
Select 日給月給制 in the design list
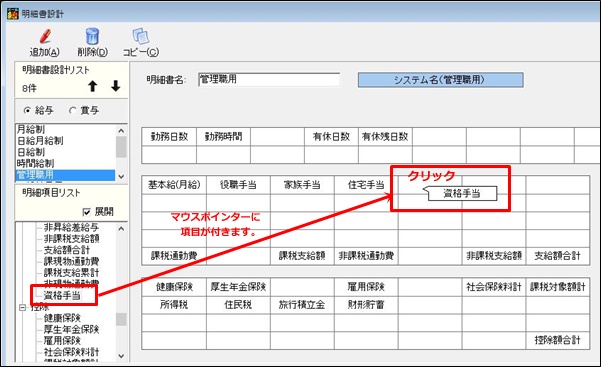pos(40,141)
